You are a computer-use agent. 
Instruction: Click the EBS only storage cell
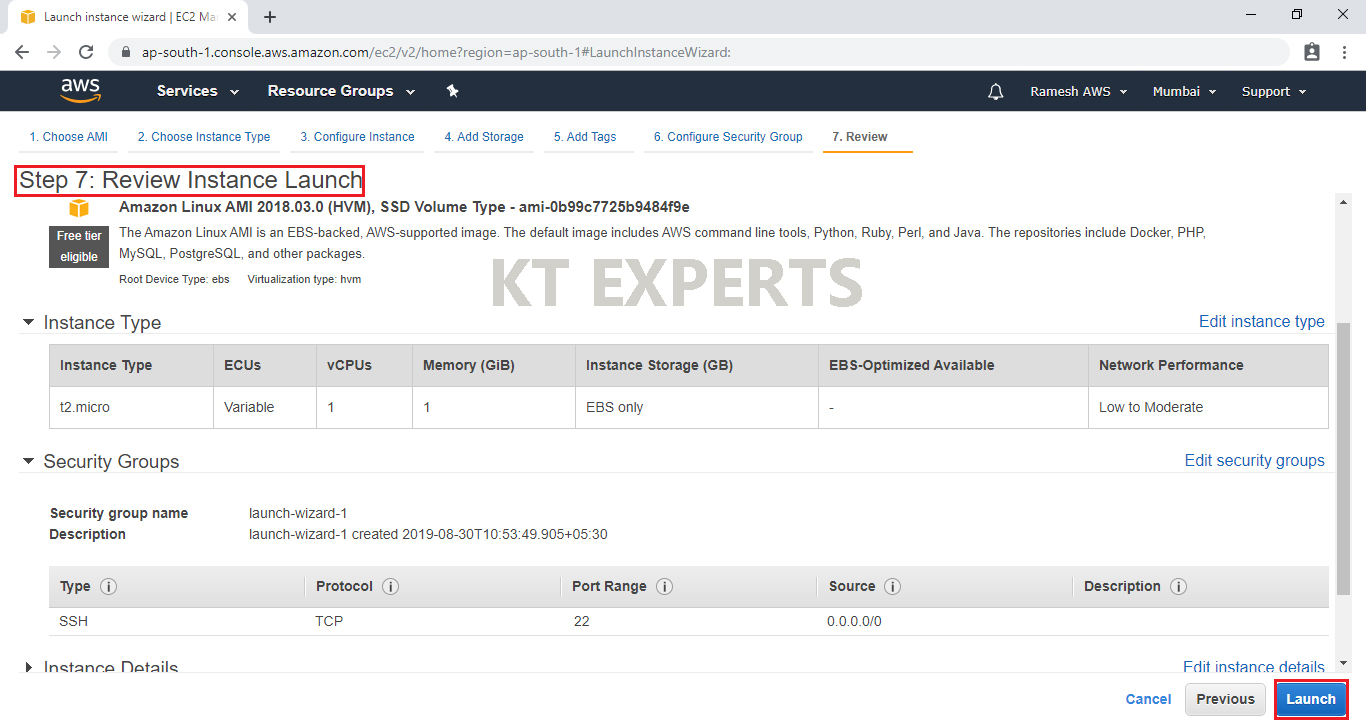click(x=696, y=408)
